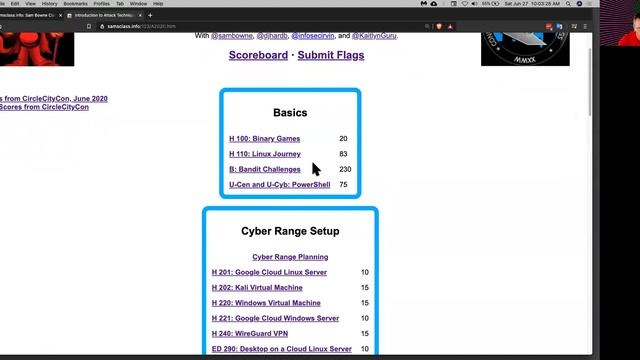The height and width of the screenshot is (360, 640).
Task: Open the browser hamburger menu
Action: (585, 26)
